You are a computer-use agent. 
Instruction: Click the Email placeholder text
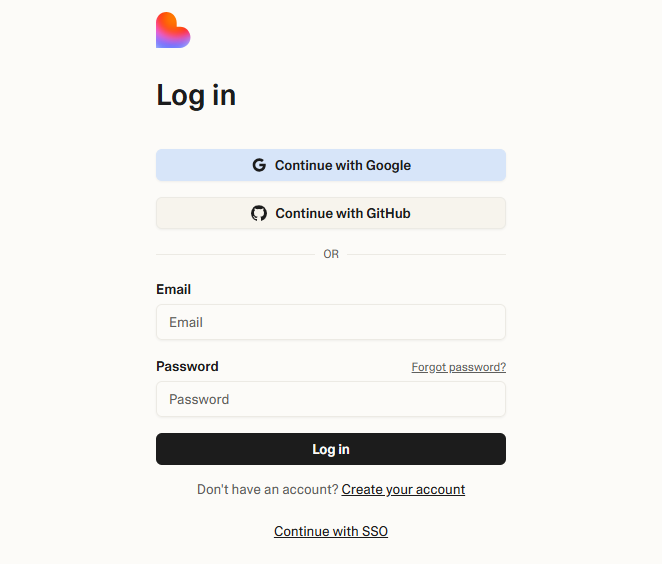tap(186, 323)
